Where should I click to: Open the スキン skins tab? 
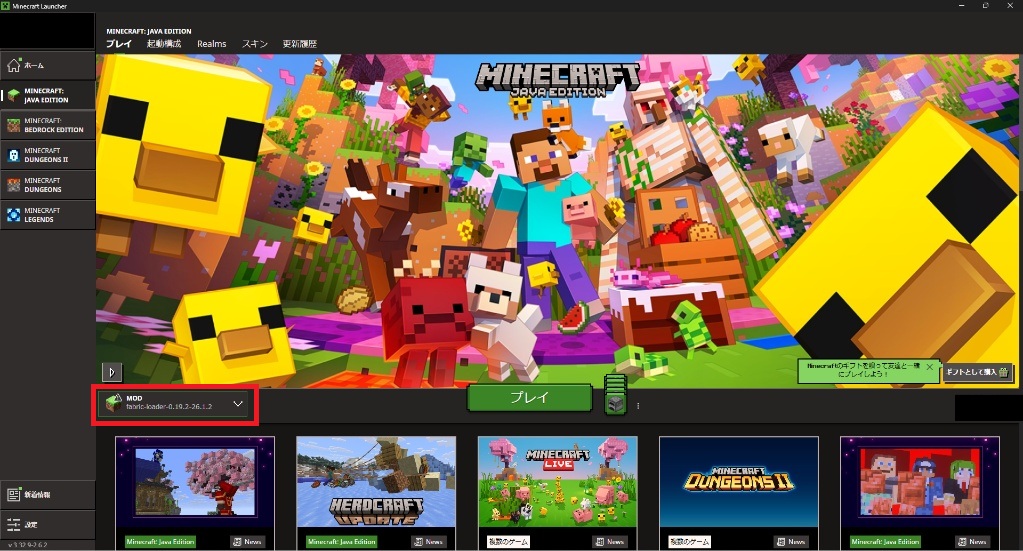255,44
